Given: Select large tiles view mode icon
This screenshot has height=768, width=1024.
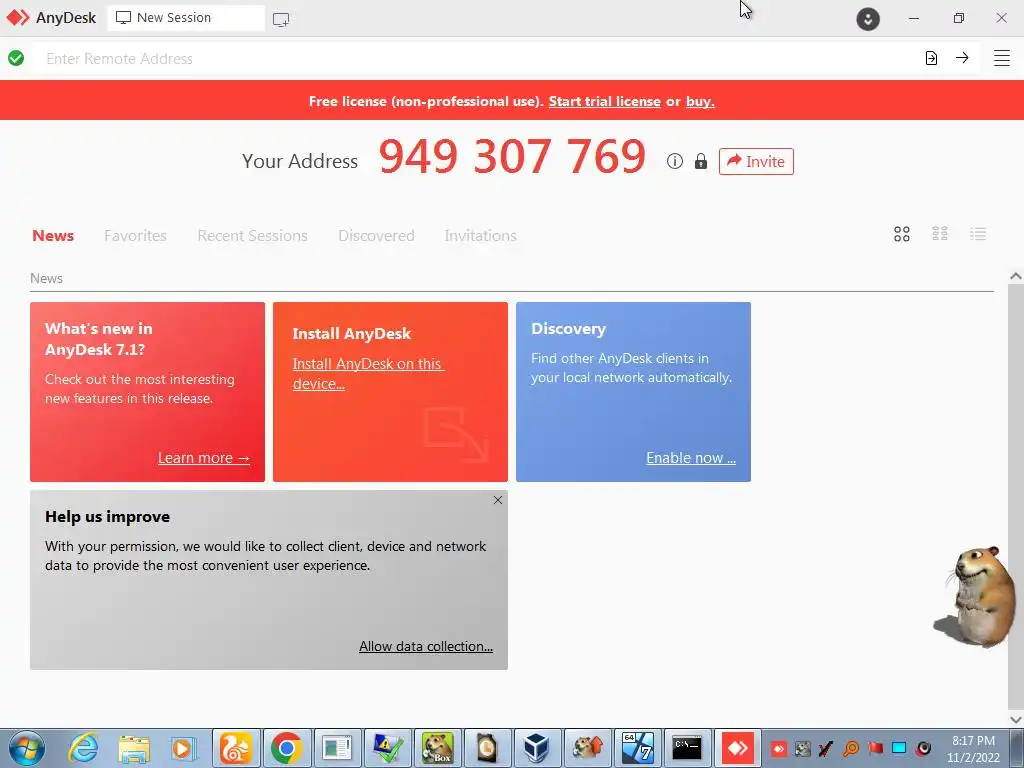Looking at the screenshot, I should click(901, 234).
